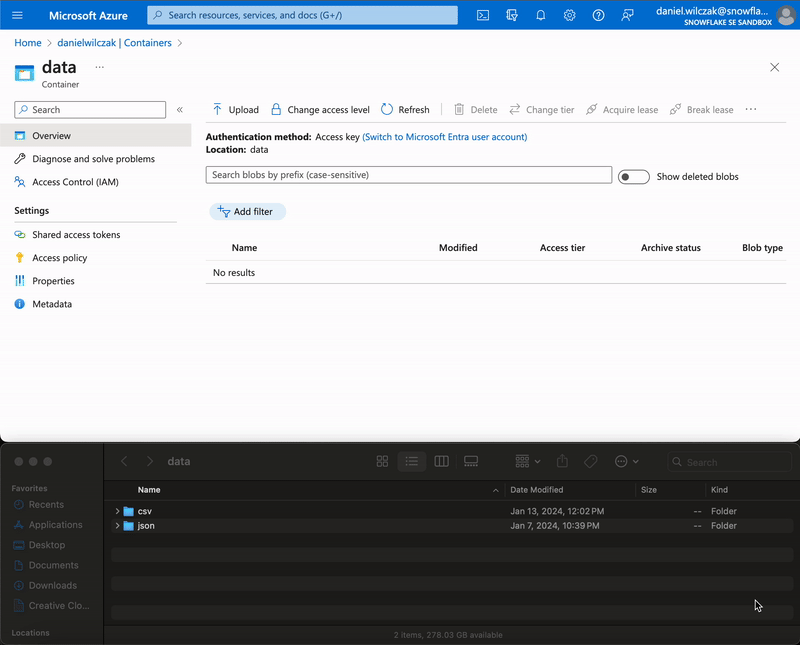This screenshot has width=800, height=645.
Task: Click Switch to Microsoft Entra user account
Action: click(x=444, y=137)
